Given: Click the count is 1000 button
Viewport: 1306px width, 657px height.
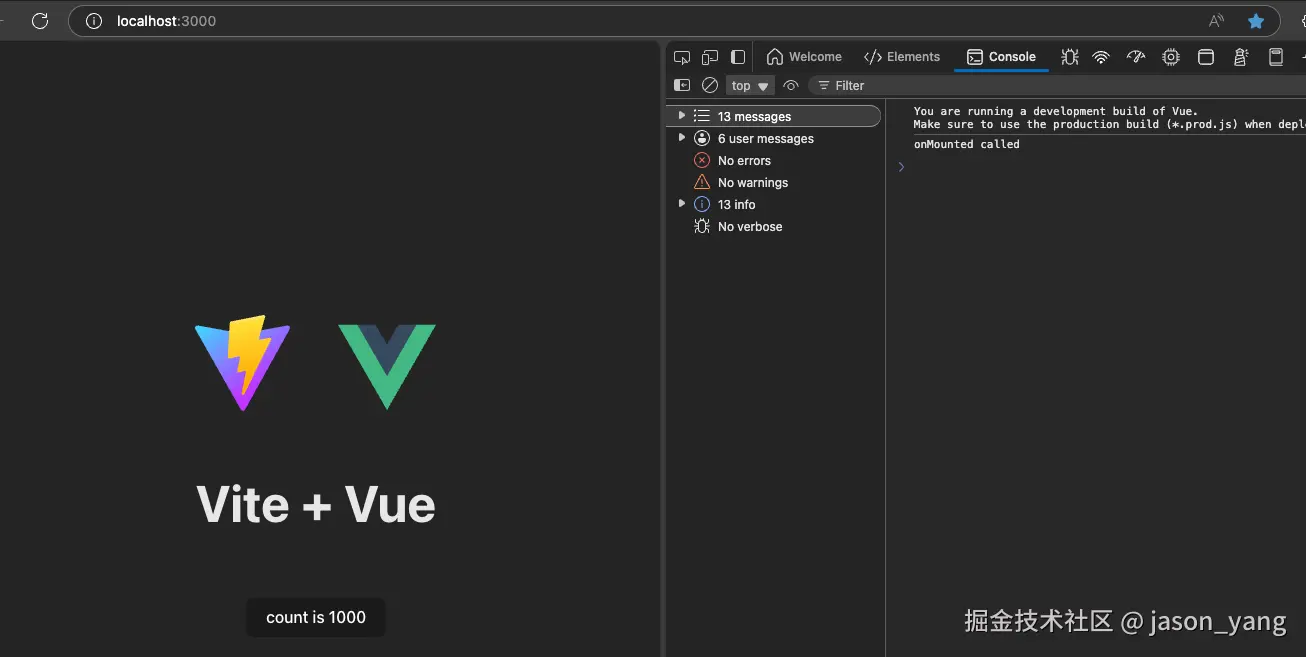Looking at the screenshot, I should click(316, 617).
